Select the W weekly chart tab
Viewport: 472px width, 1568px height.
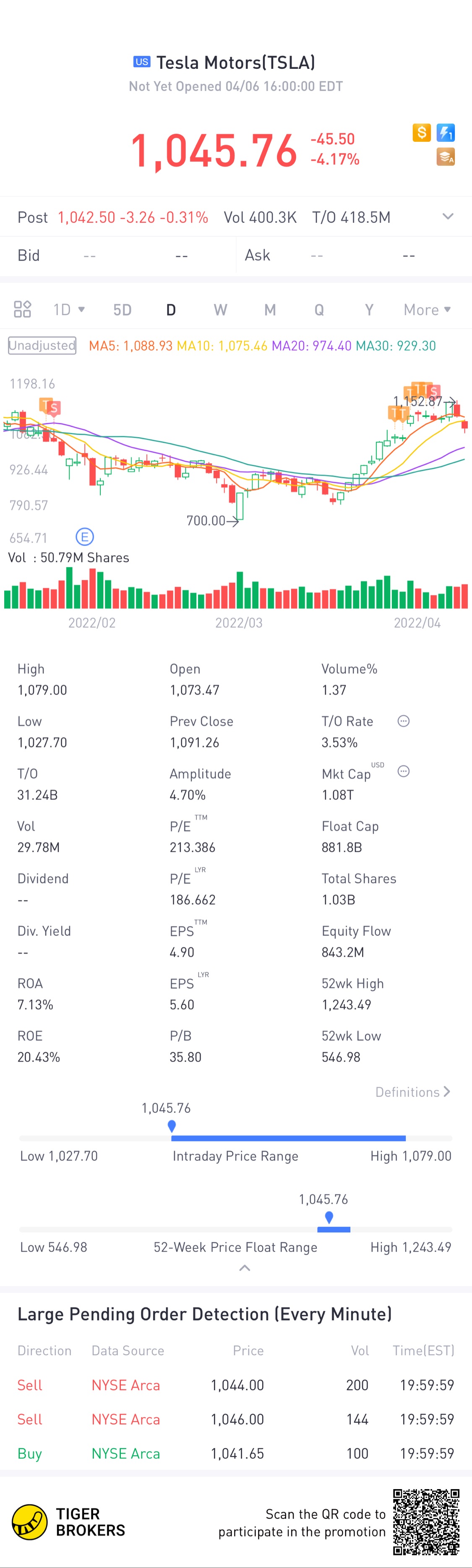tap(220, 310)
